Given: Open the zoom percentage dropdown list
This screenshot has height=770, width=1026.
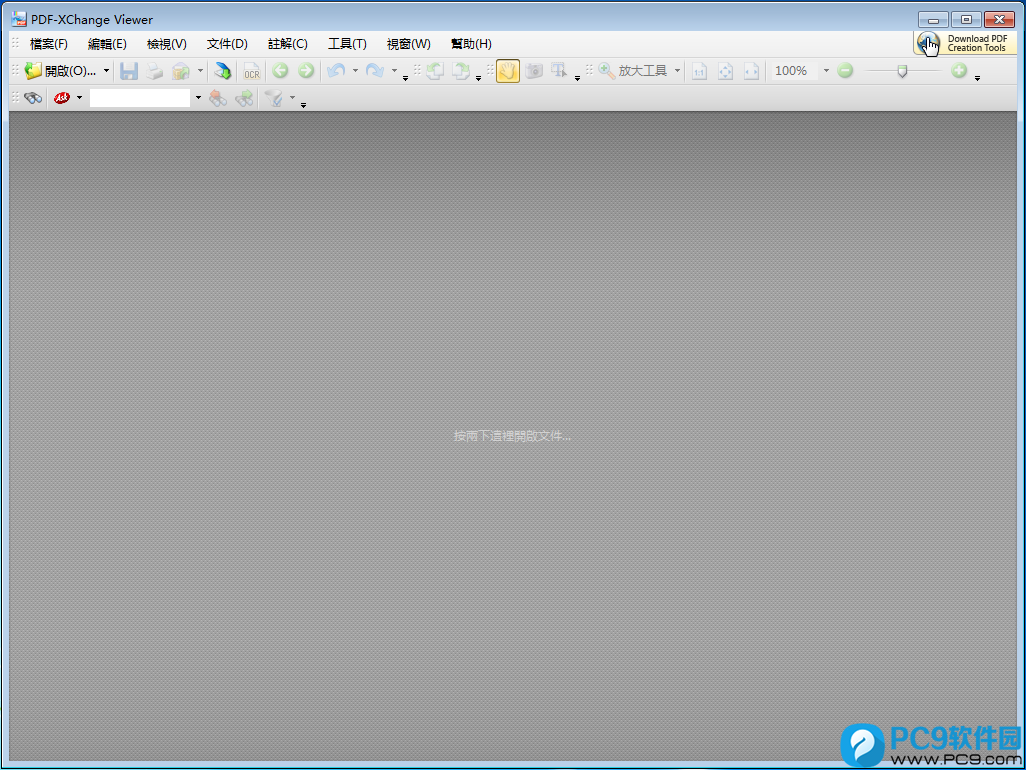Looking at the screenshot, I should pos(826,71).
